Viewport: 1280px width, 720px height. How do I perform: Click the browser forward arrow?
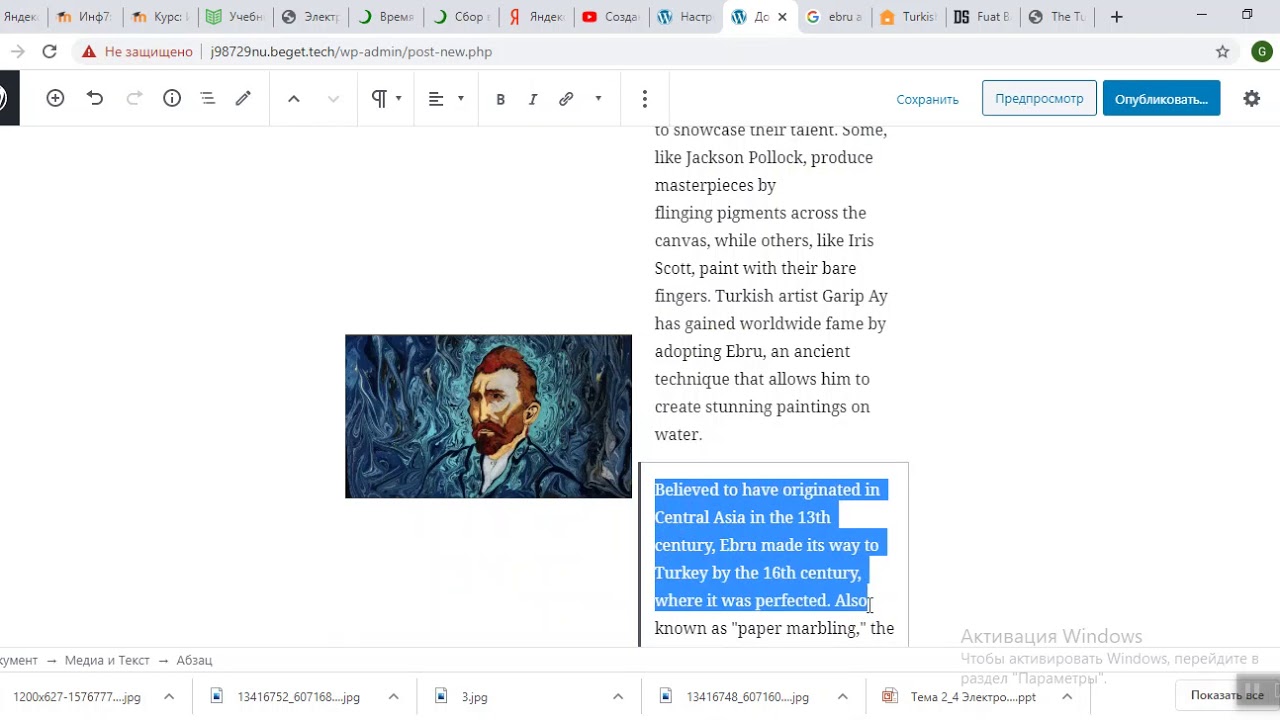[18, 52]
